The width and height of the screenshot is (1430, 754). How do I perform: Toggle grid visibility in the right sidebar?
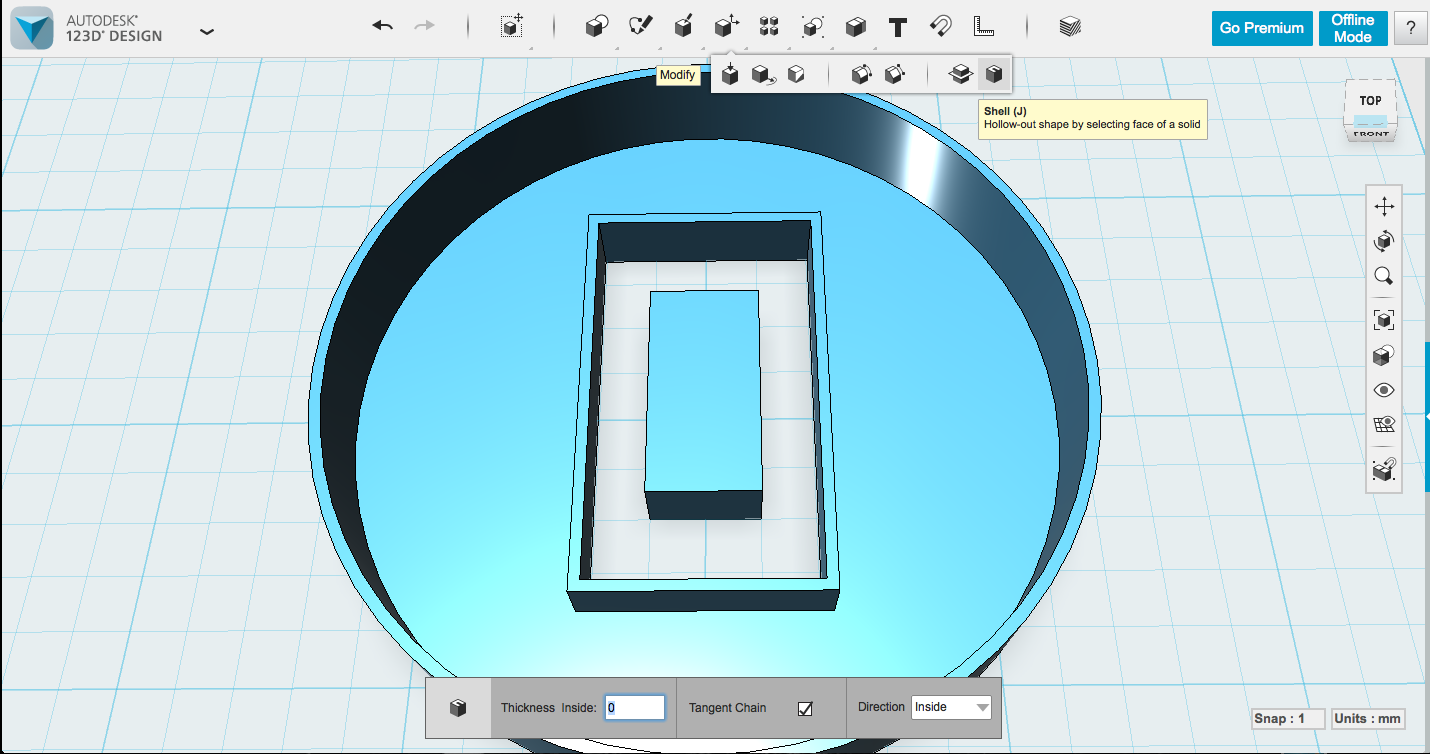tap(1384, 423)
